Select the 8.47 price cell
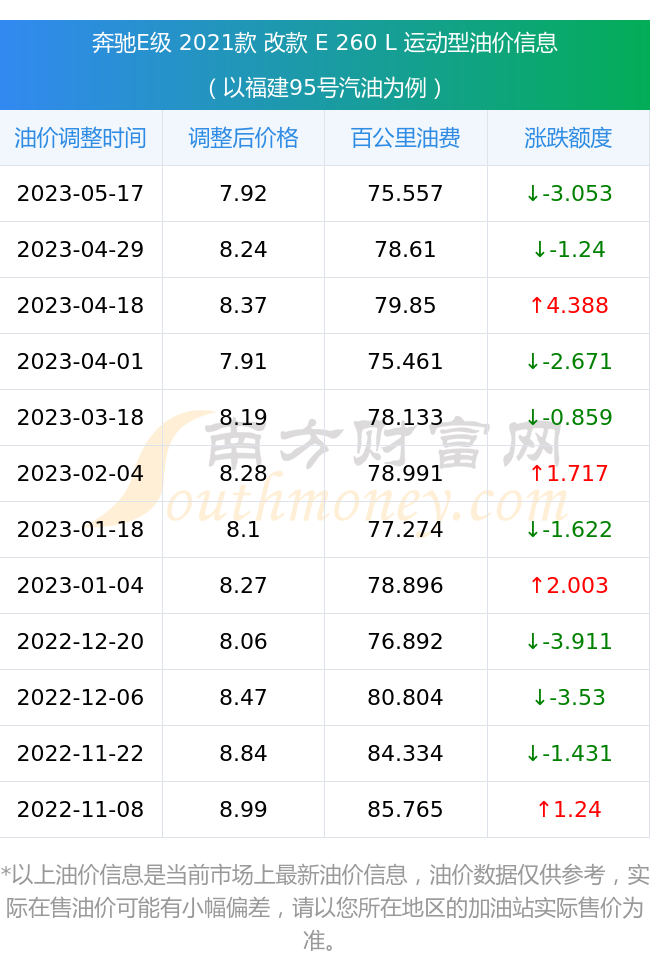This screenshot has height=957, width=650. pyautogui.click(x=244, y=697)
